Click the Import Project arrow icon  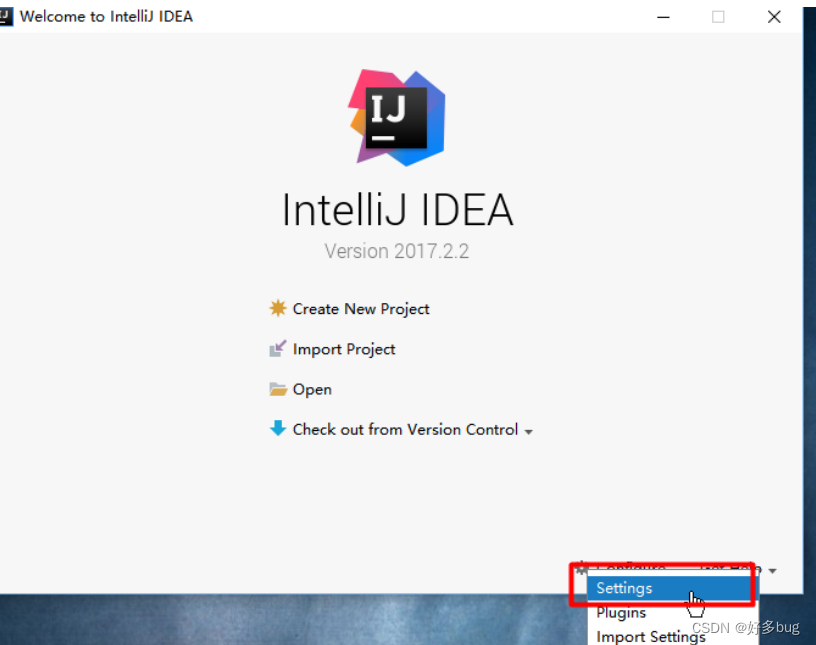[x=278, y=349]
